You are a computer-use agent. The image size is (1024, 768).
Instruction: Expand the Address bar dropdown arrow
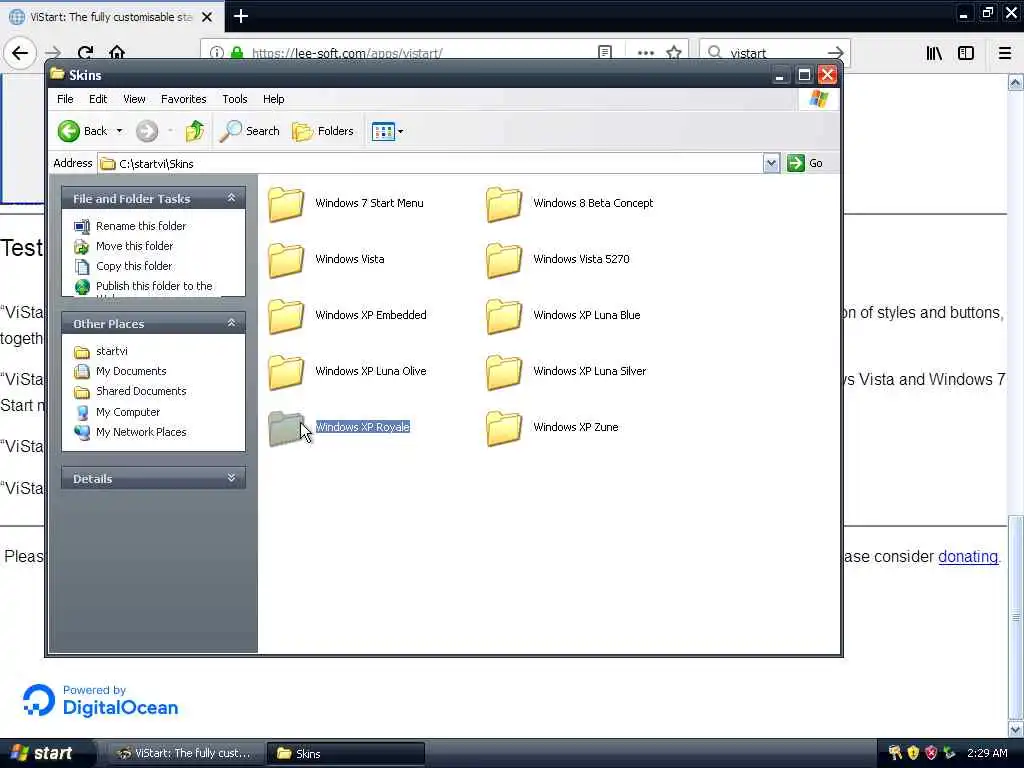pyautogui.click(x=771, y=163)
